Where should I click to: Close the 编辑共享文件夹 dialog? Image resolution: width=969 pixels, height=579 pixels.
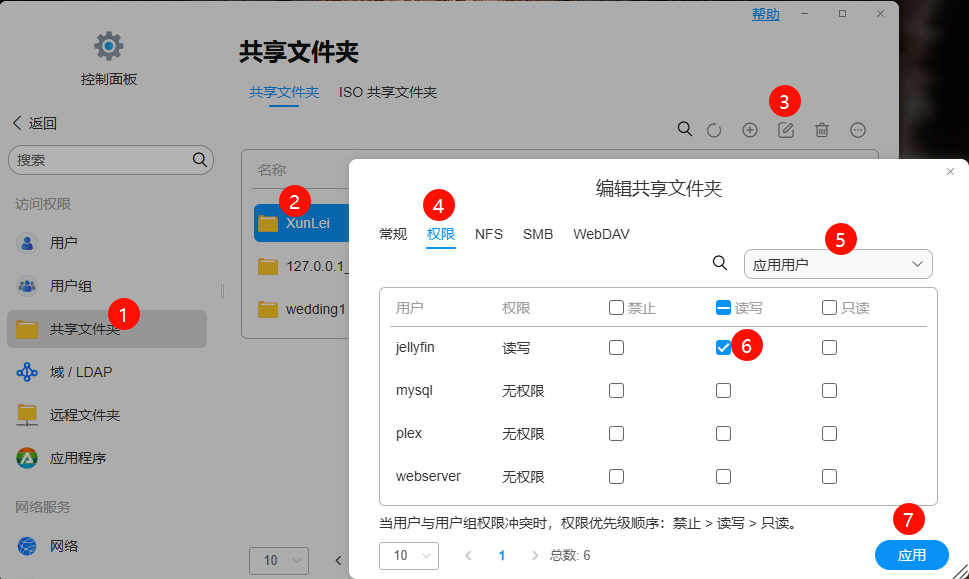[x=950, y=171]
